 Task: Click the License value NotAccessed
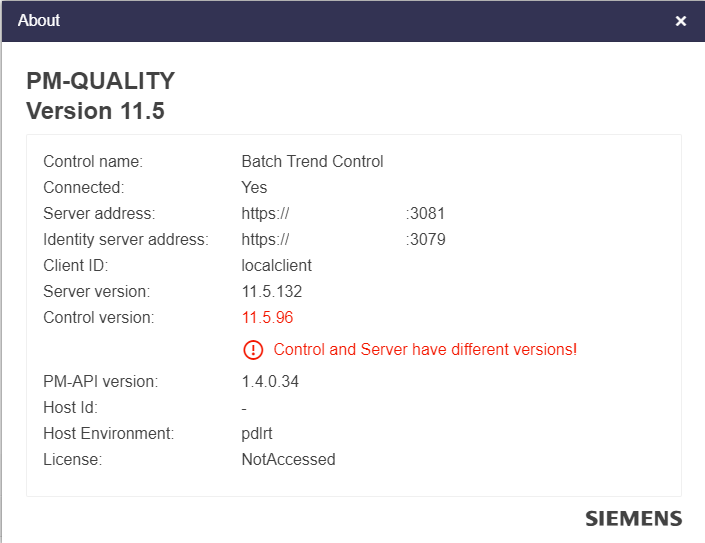288,460
